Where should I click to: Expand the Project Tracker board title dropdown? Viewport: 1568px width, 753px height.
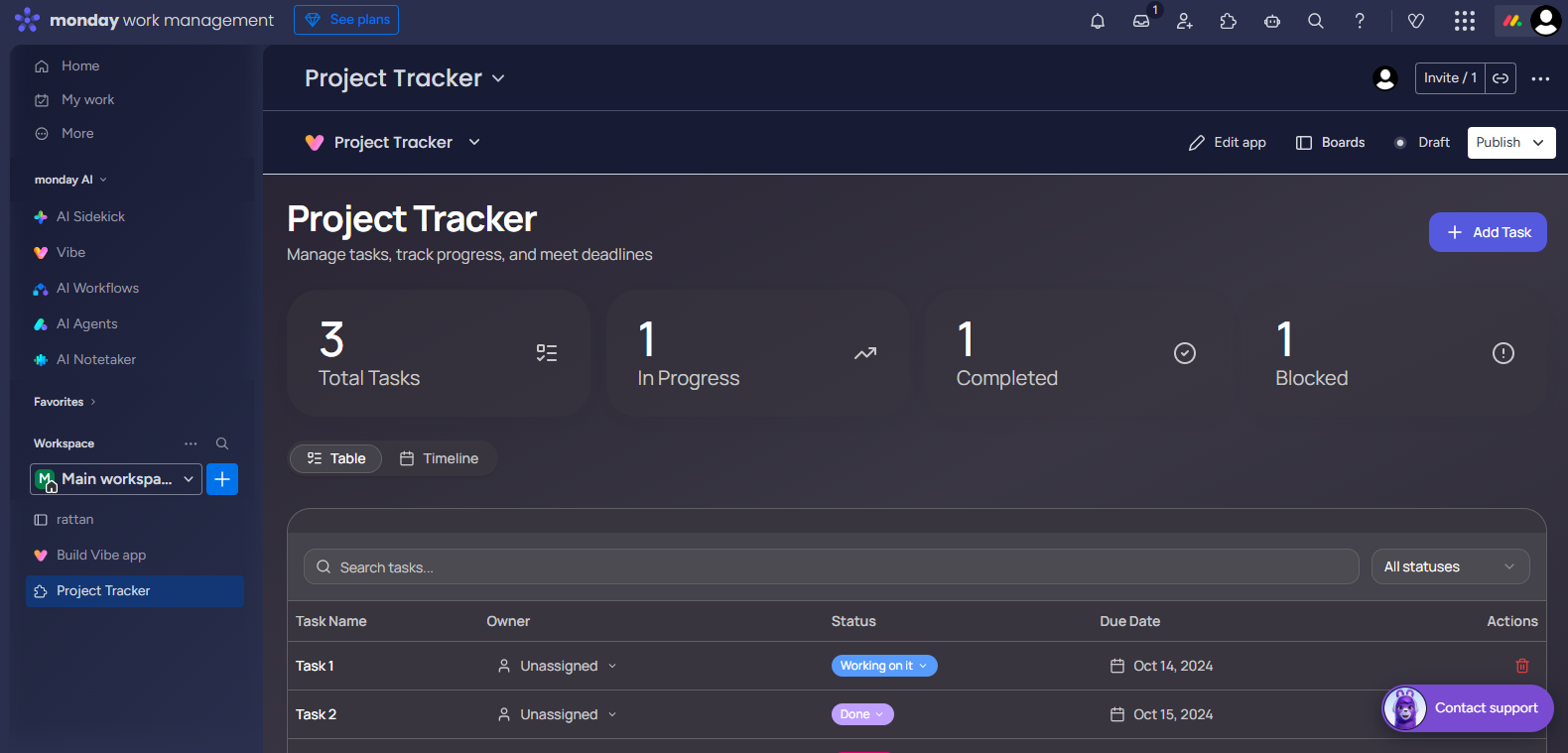tap(498, 78)
